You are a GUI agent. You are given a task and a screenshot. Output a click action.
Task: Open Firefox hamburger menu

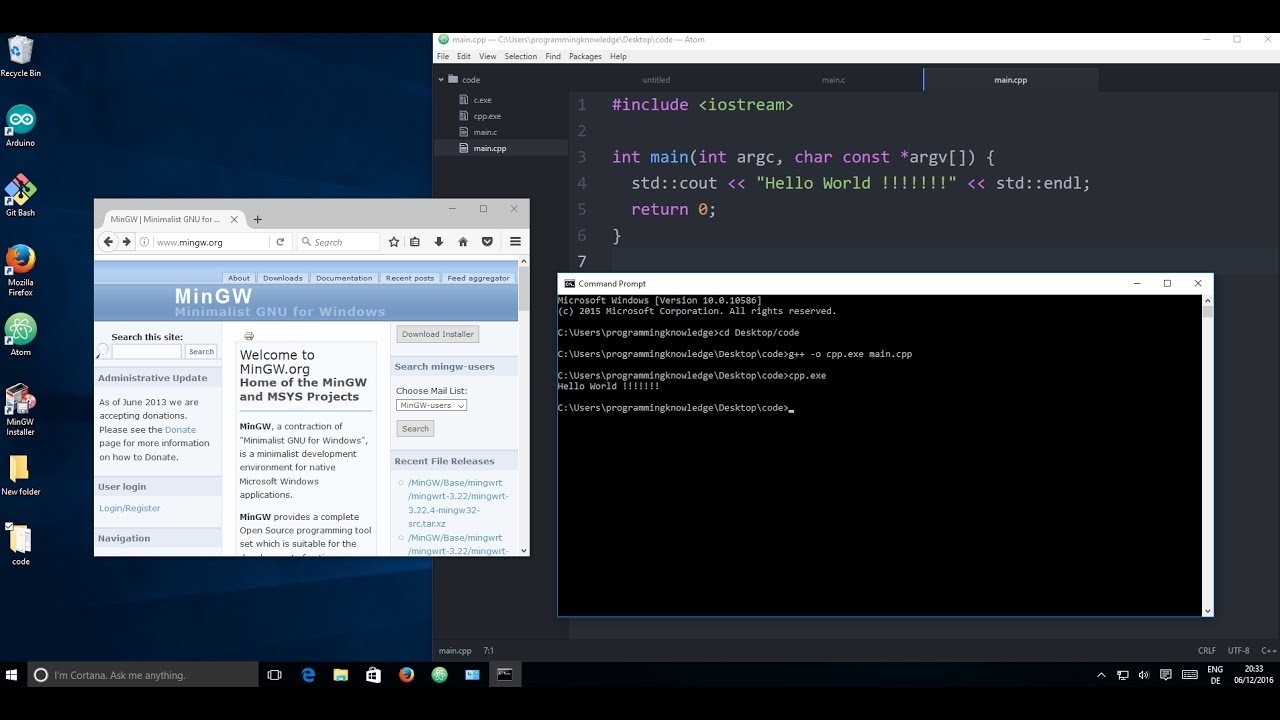click(x=515, y=242)
